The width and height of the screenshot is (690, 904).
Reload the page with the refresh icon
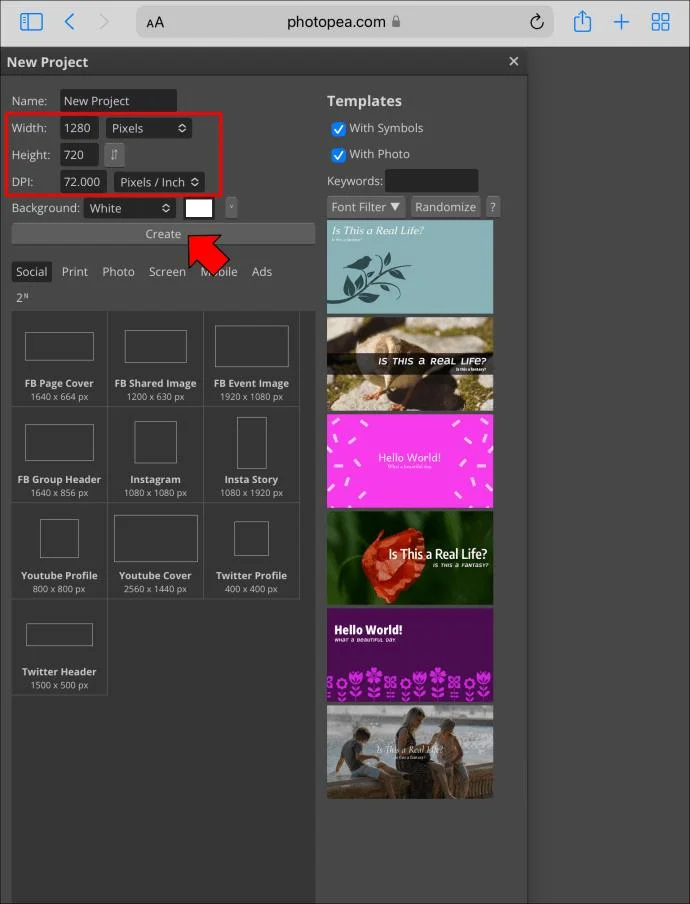[x=537, y=22]
